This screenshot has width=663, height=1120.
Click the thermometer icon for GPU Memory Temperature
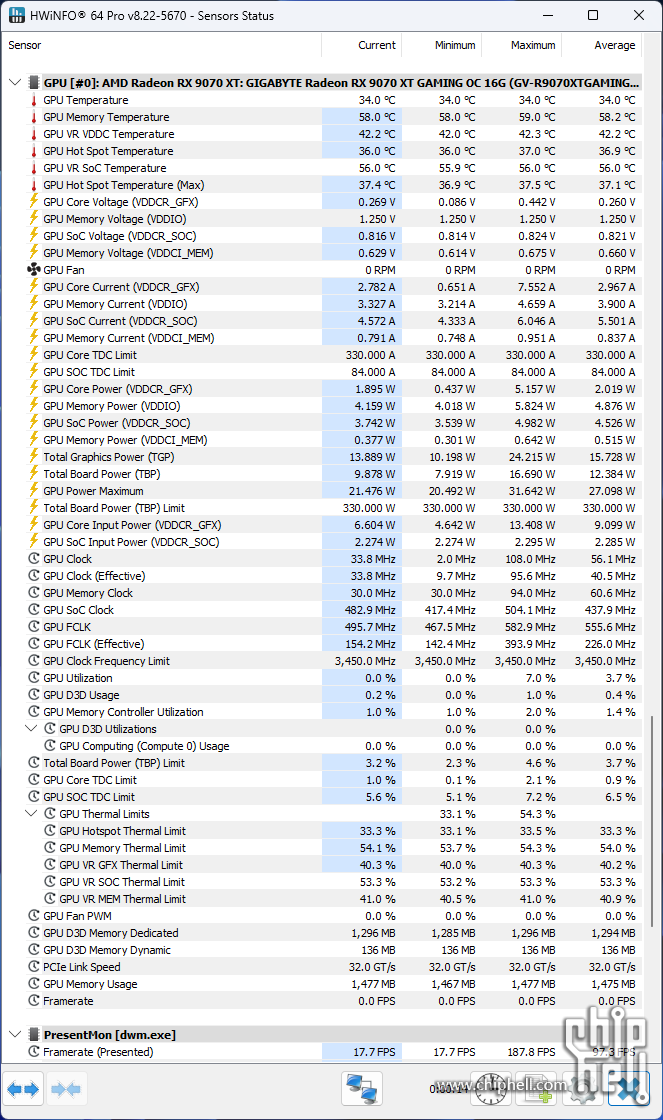point(34,117)
